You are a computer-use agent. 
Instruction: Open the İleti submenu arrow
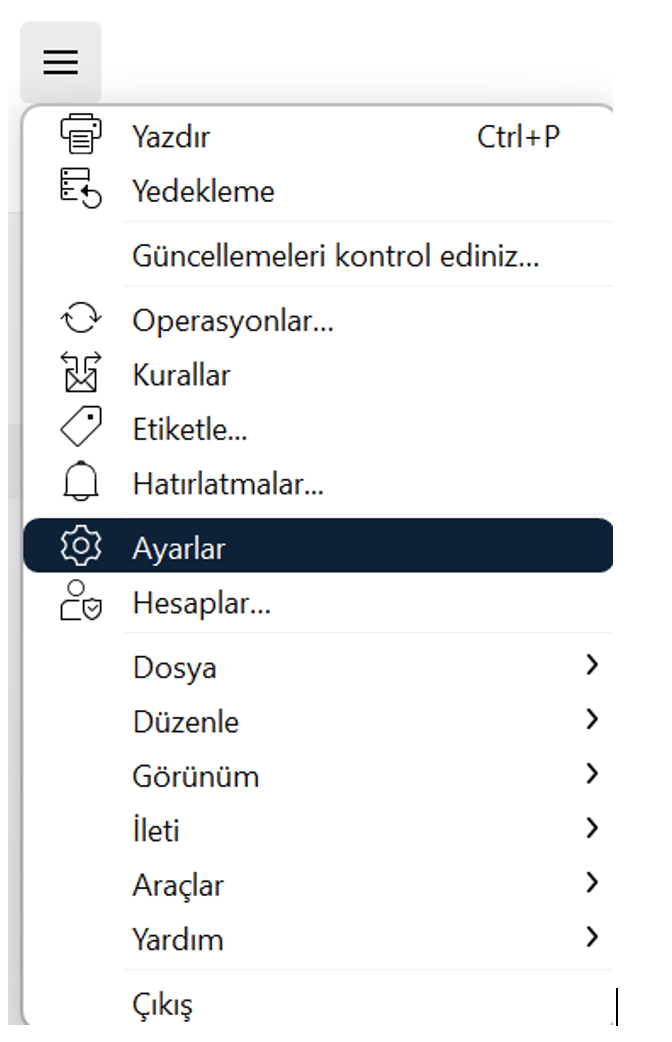tap(592, 828)
